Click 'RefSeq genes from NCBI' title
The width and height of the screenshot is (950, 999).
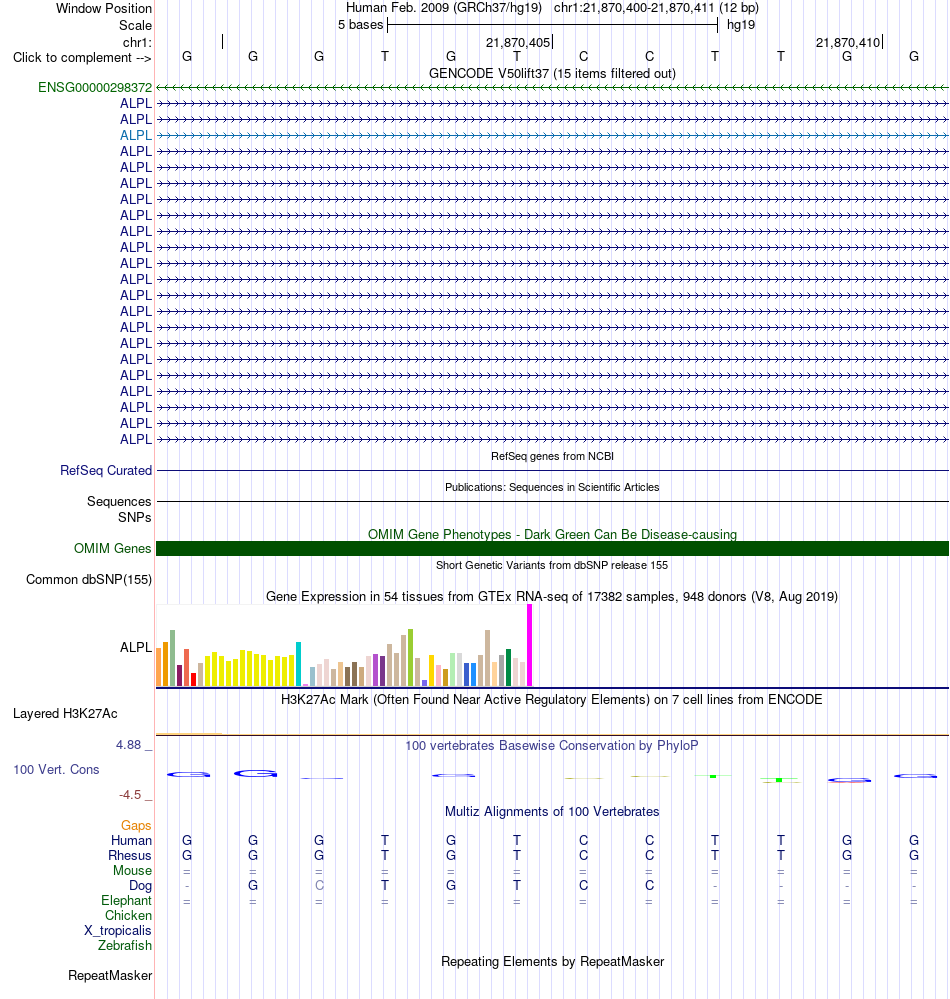click(552, 456)
